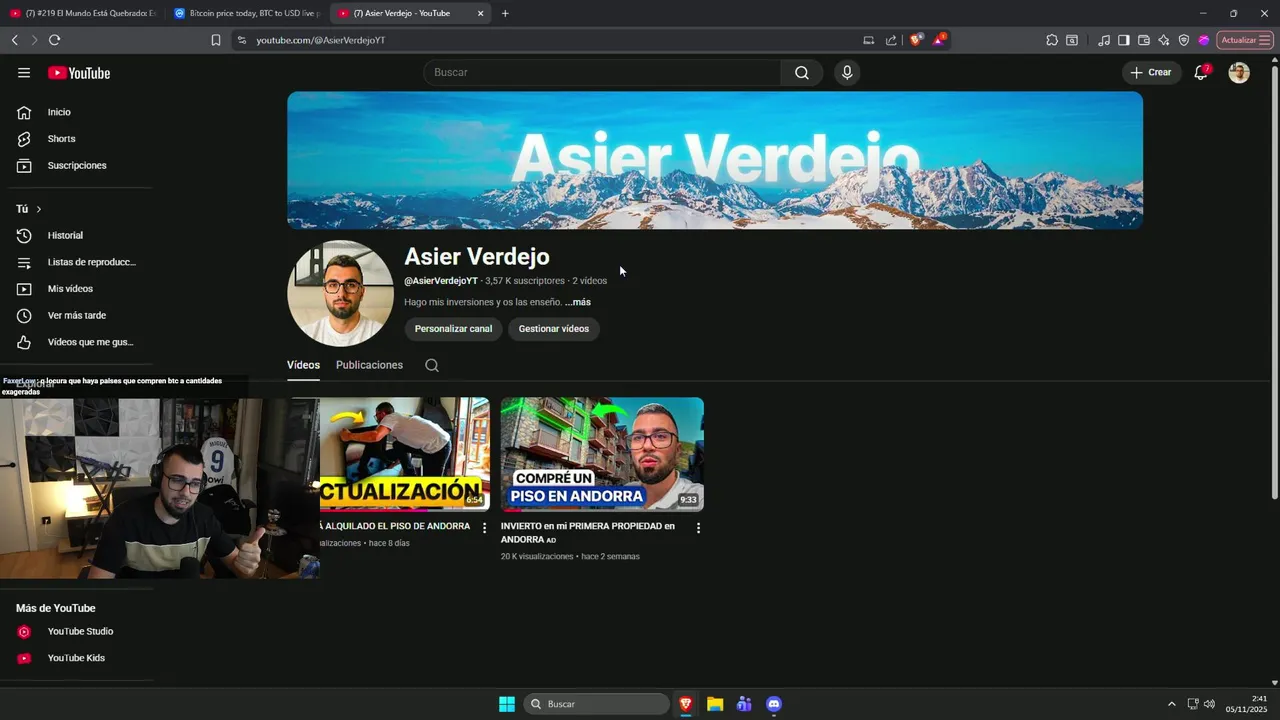The height and width of the screenshot is (720, 1280).
Task: Toggle the browser sidebar panel icon
Action: click(x=1124, y=40)
